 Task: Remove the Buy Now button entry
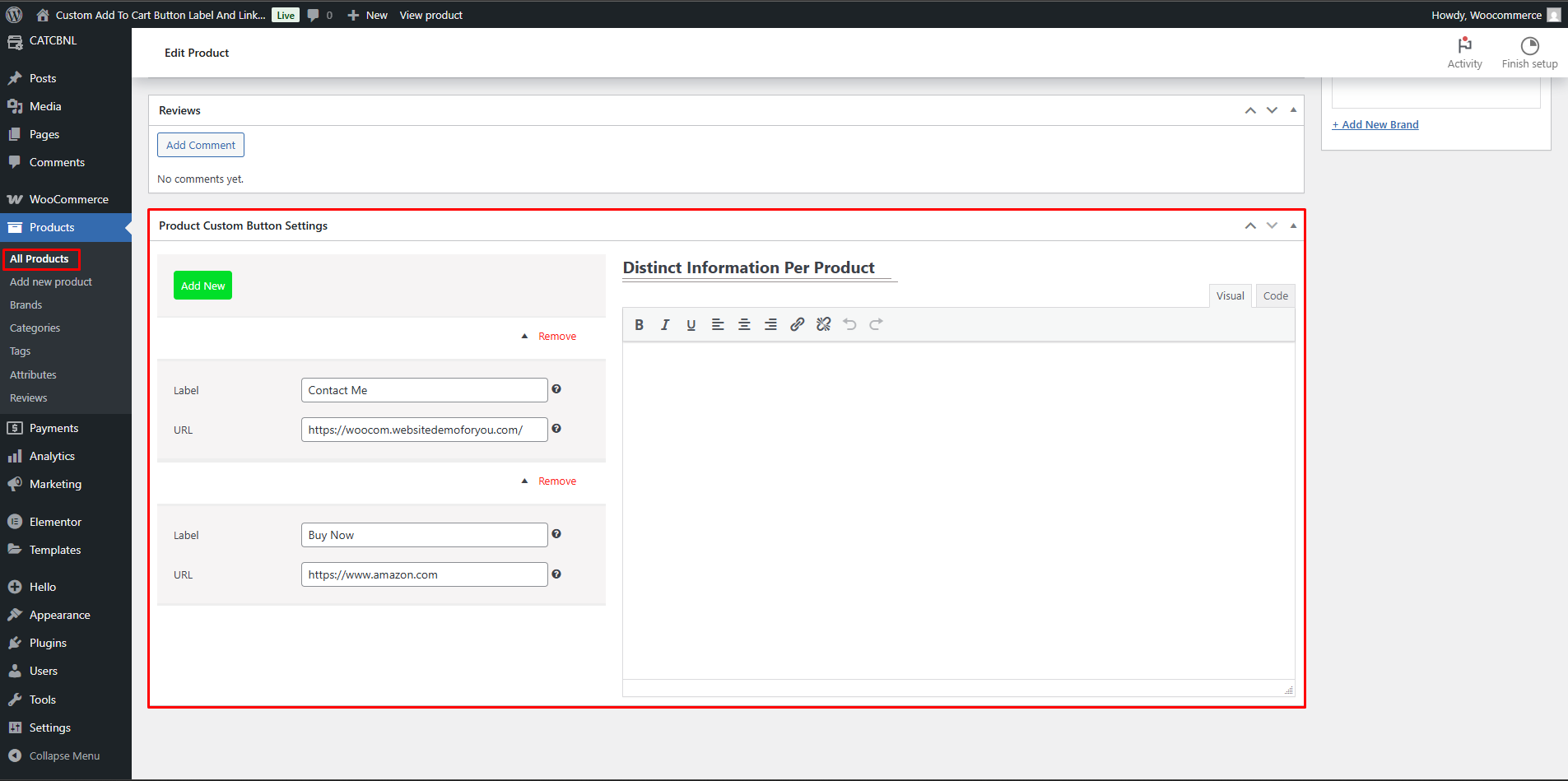click(557, 481)
